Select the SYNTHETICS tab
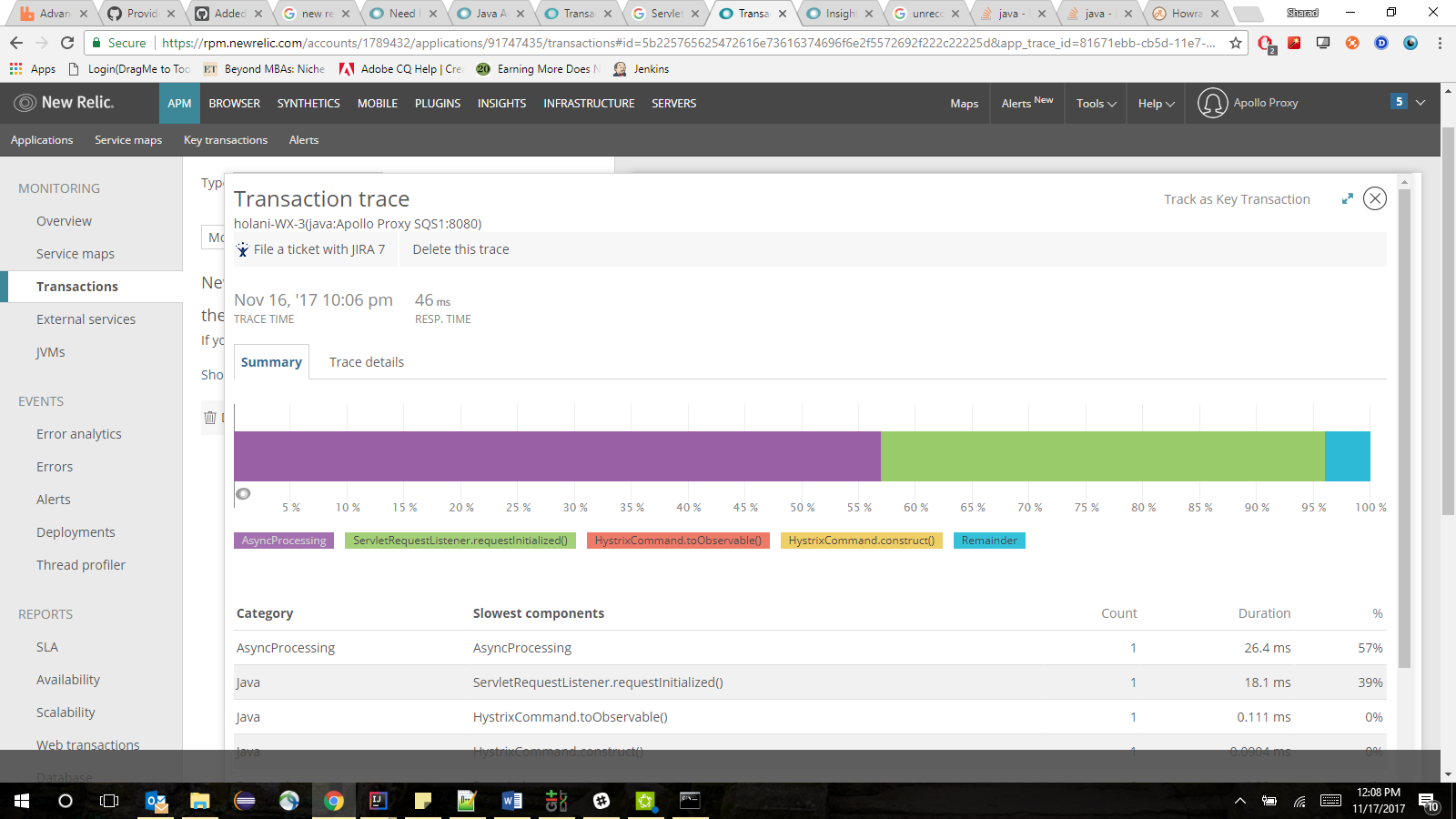The image size is (1456, 819). click(x=308, y=103)
